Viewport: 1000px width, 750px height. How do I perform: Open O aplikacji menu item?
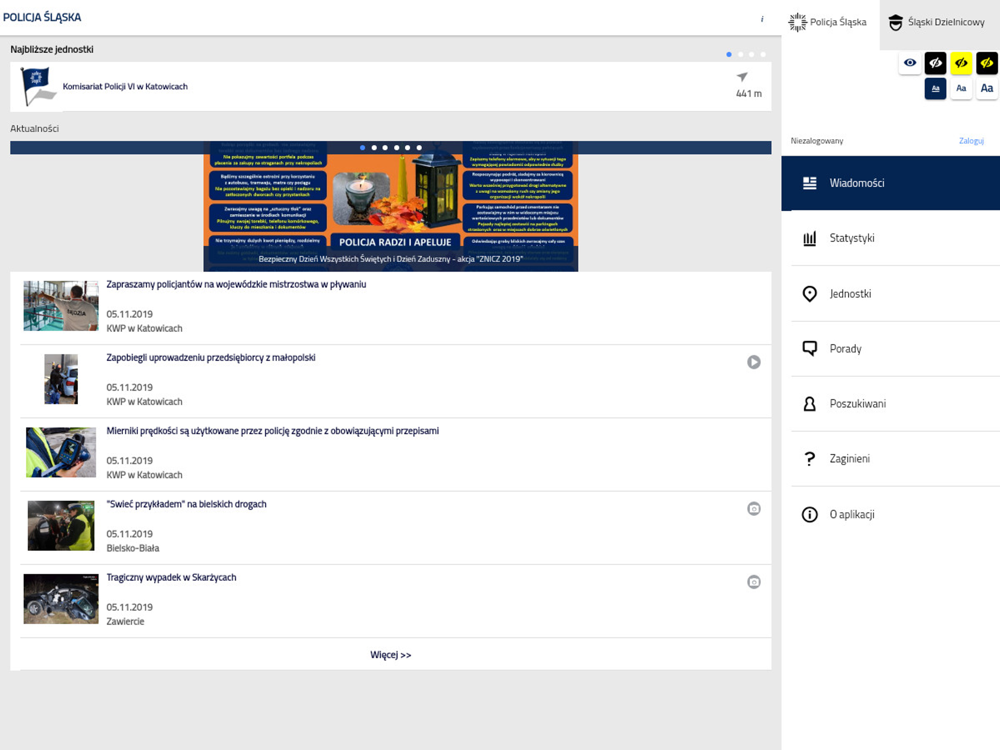(x=890, y=514)
